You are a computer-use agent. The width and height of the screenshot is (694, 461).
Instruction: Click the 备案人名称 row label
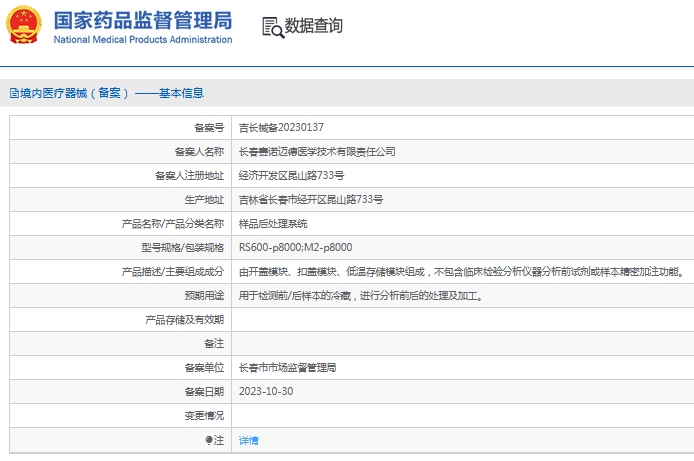[x=200, y=152]
